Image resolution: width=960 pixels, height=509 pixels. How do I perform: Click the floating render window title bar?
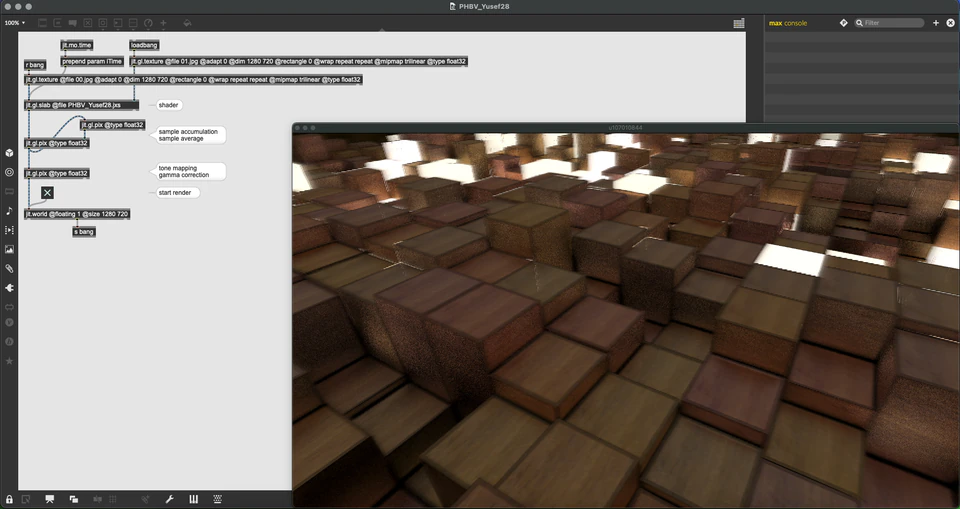point(626,127)
